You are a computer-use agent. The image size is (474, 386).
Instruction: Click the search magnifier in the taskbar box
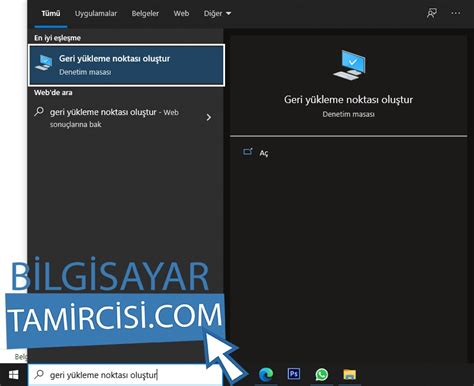(39, 374)
